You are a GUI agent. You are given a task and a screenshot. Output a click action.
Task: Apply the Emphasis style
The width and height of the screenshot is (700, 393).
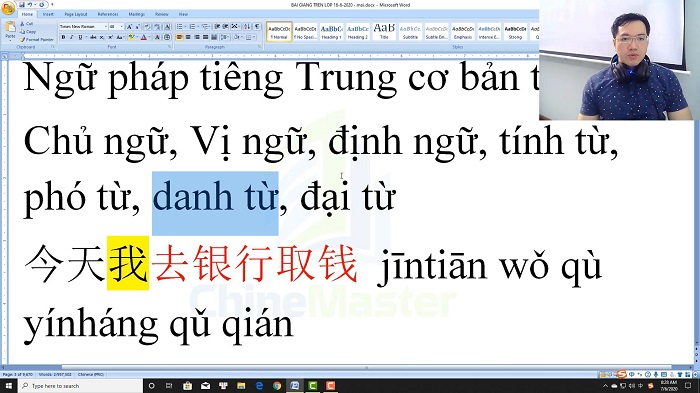[463, 31]
